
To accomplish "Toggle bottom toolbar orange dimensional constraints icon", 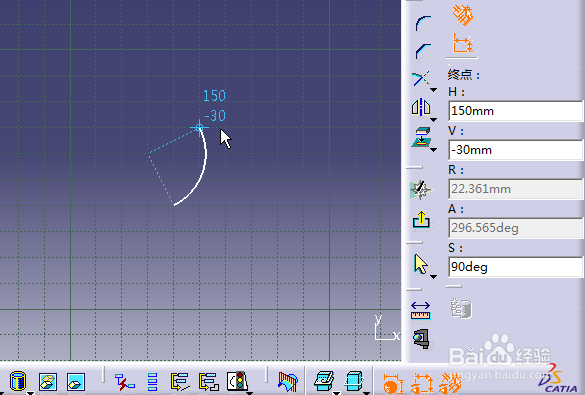I will [x=422, y=383].
